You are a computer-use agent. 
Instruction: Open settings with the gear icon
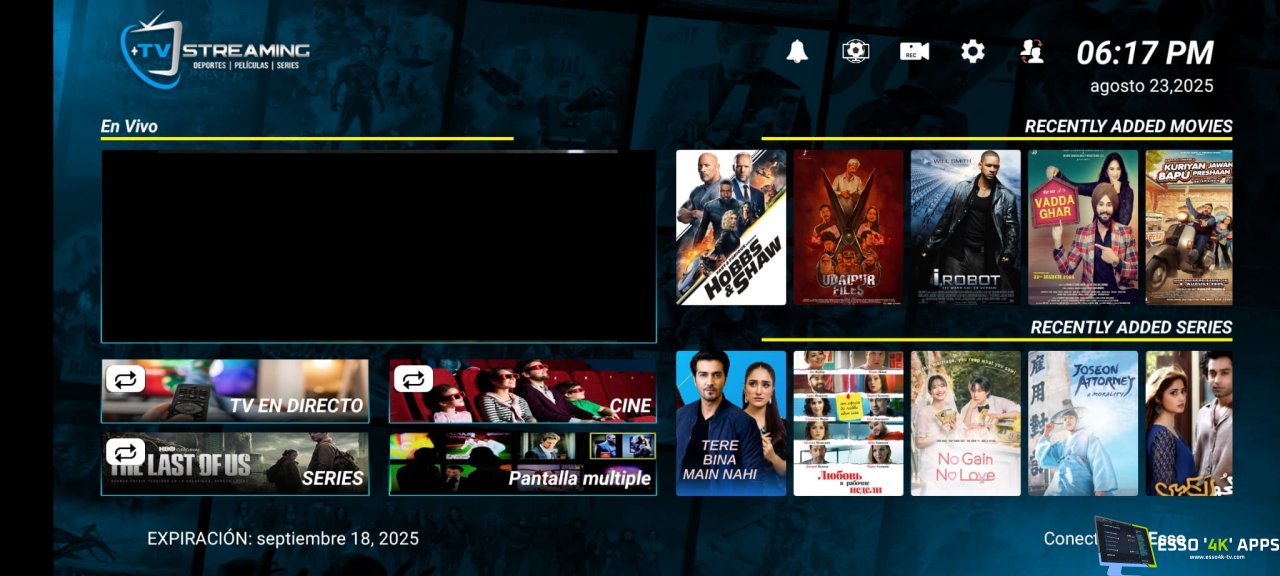point(973,52)
